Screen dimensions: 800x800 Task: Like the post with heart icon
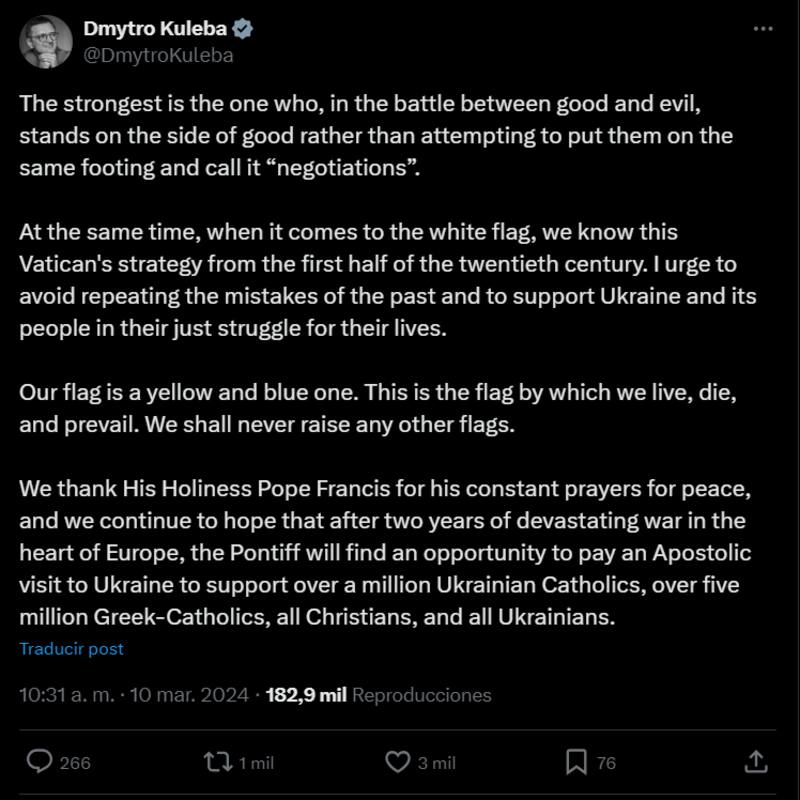(398, 762)
